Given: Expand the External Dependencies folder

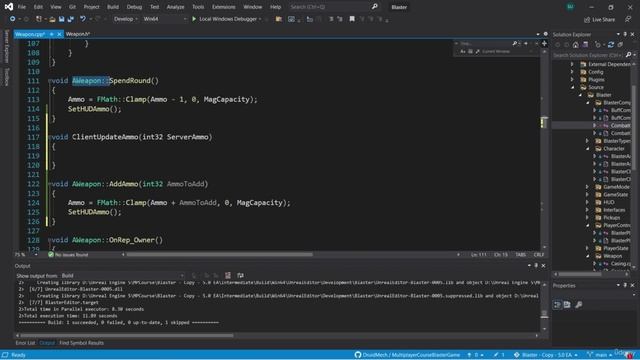Looking at the screenshot, I should point(572,64).
